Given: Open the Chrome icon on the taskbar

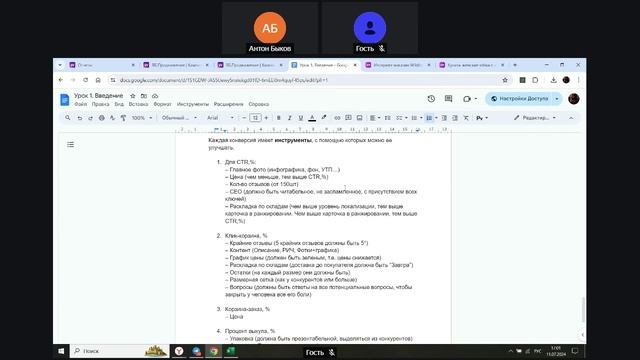Looking at the screenshot, I should (213, 351).
